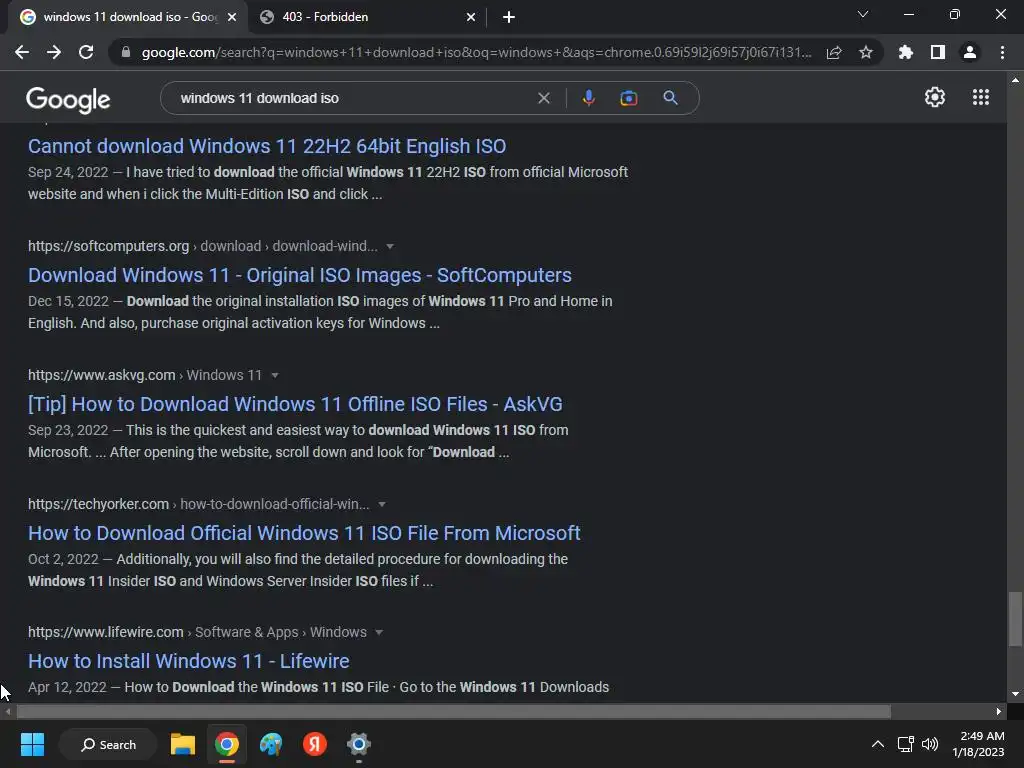Expand the askvg.com result options arrow

(x=275, y=376)
